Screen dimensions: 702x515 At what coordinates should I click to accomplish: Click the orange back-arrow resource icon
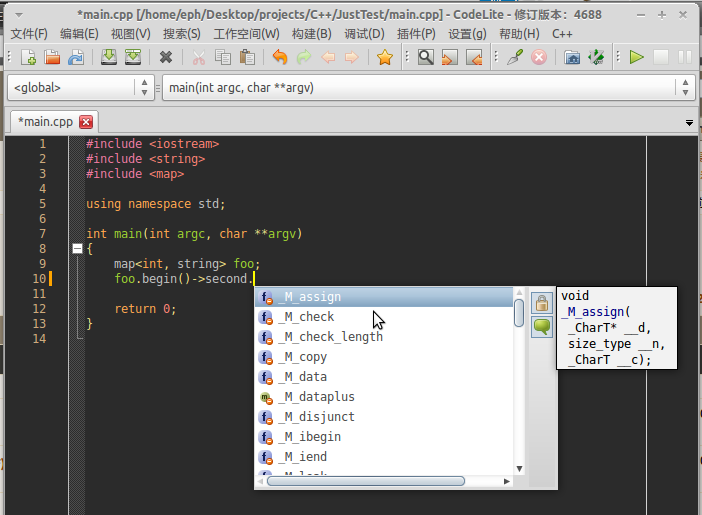tap(474, 57)
